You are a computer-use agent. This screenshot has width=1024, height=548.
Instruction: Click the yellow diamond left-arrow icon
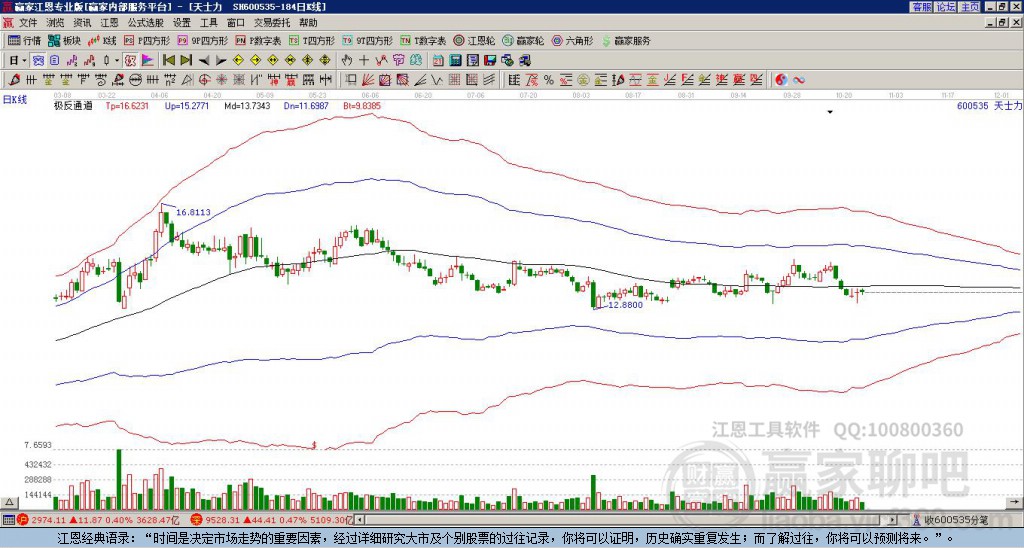(x=238, y=61)
